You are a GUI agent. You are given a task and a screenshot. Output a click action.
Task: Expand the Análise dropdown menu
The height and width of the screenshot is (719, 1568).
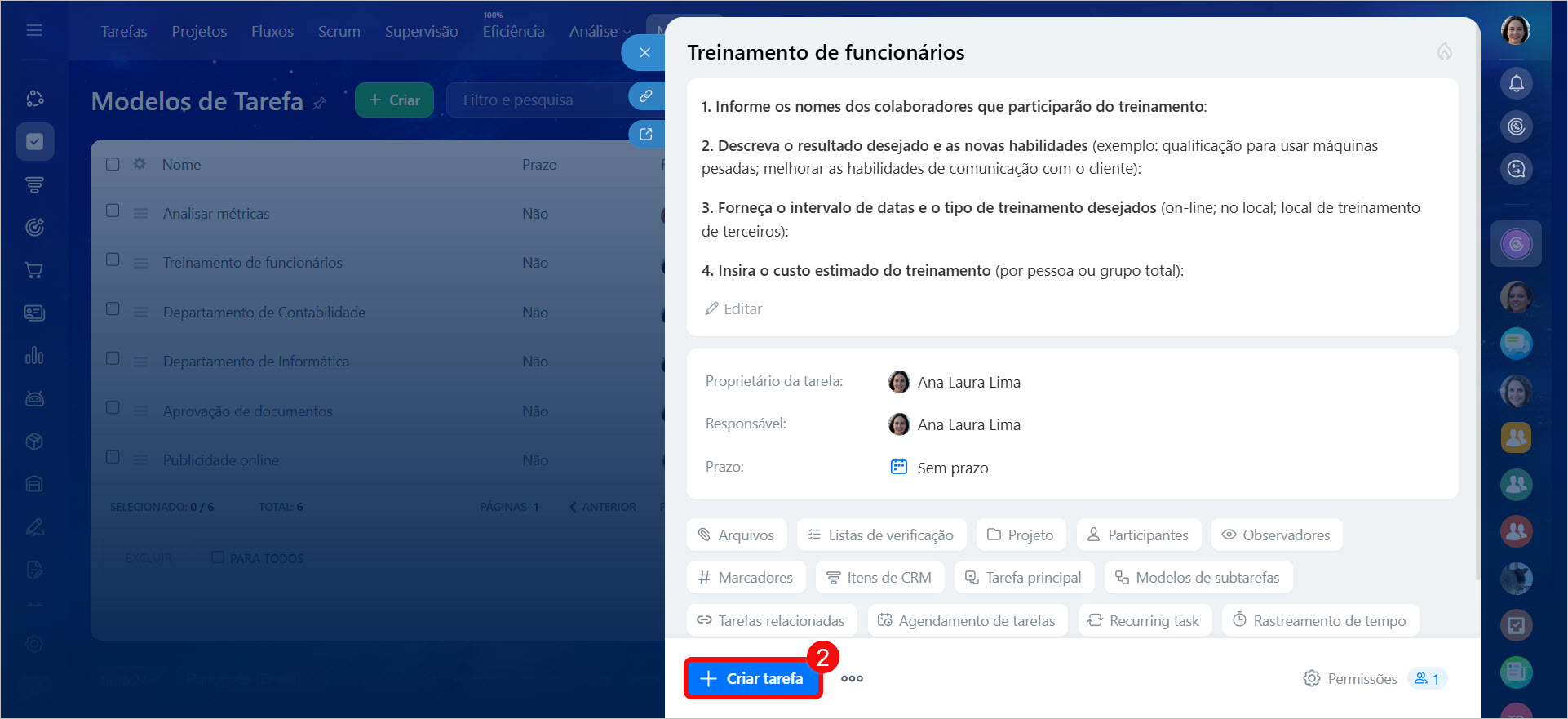click(x=600, y=32)
